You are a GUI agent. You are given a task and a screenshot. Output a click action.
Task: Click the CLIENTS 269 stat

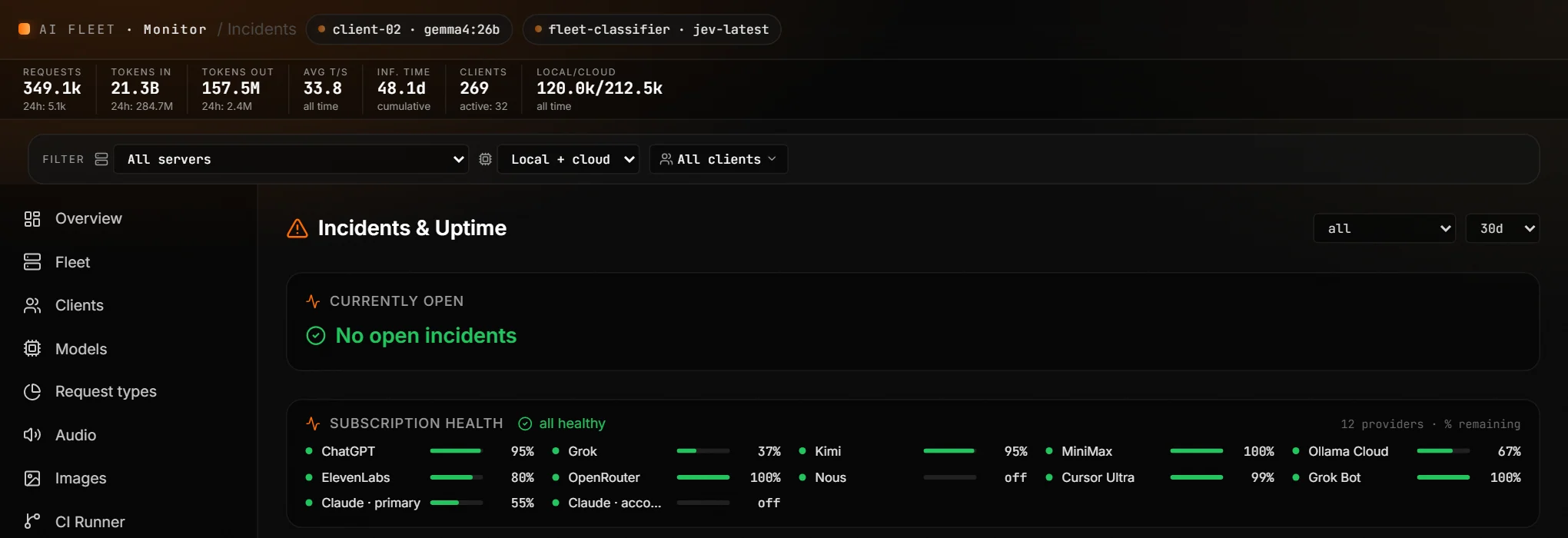(483, 89)
